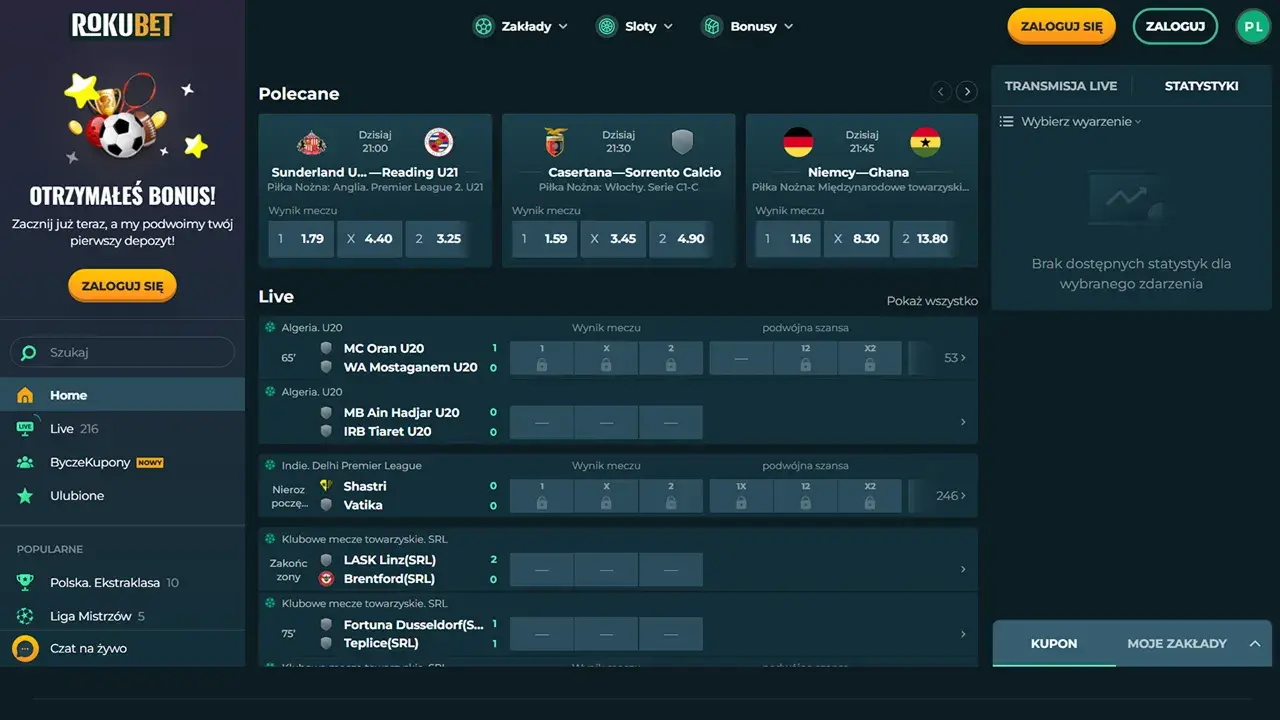The image size is (1280, 720).
Task: Show next featured matches arrow
Action: [x=966, y=92]
